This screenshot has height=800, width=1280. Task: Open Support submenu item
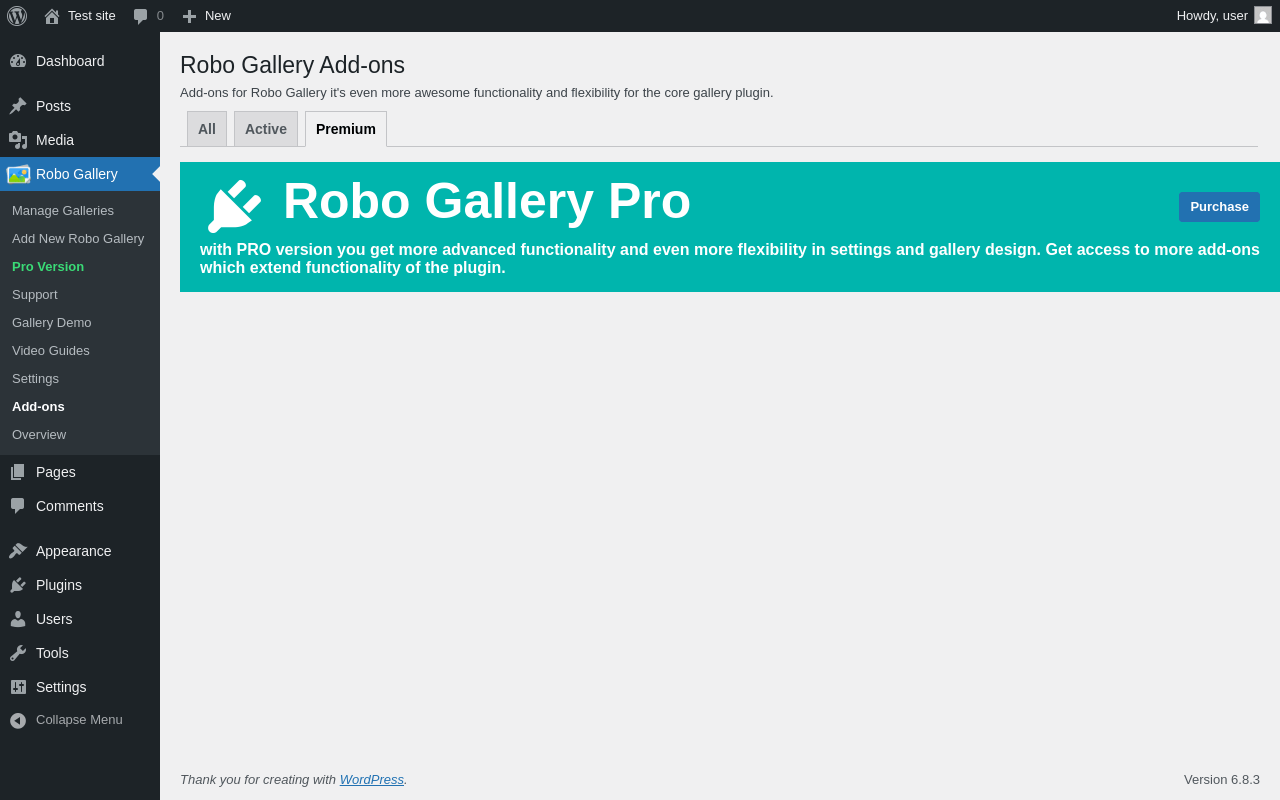(x=35, y=294)
